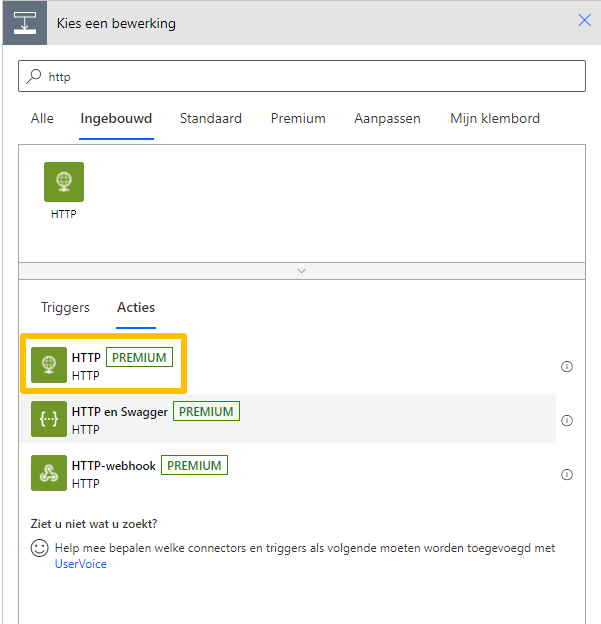Show the Triggers list
601x624 pixels.
pyautogui.click(x=65, y=308)
